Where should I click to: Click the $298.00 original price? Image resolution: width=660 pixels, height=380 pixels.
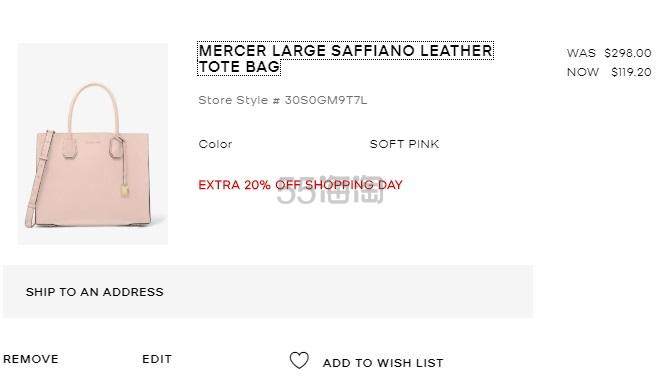point(628,53)
